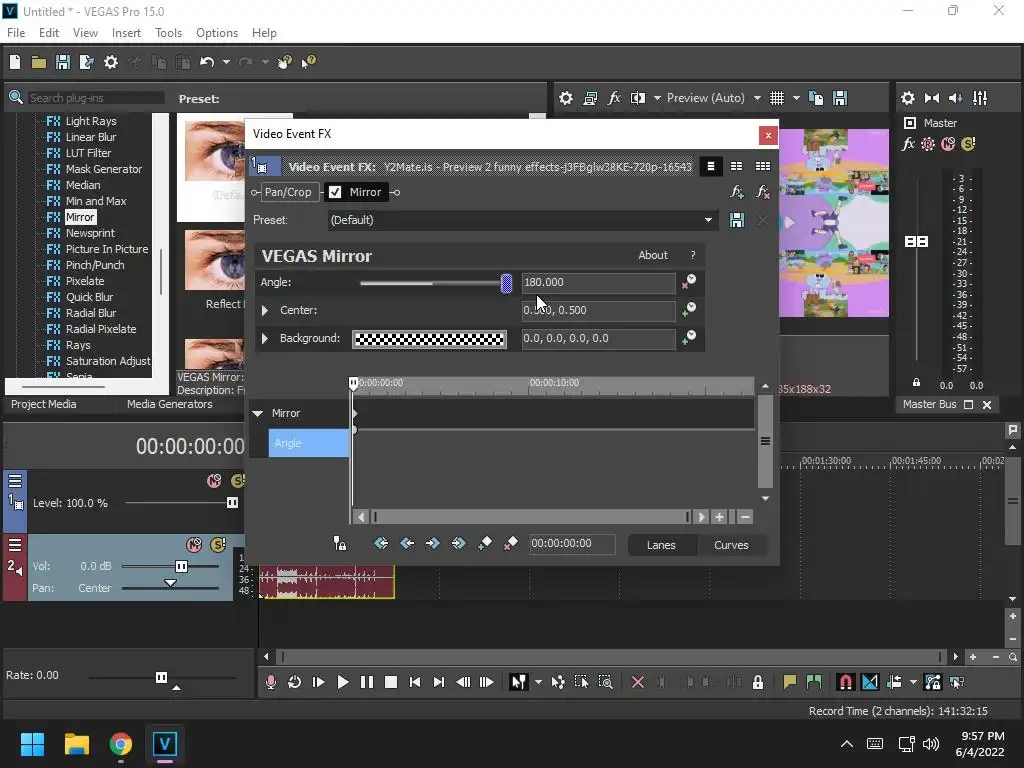
Task: Open the Tools menu
Action: pyautogui.click(x=168, y=33)
